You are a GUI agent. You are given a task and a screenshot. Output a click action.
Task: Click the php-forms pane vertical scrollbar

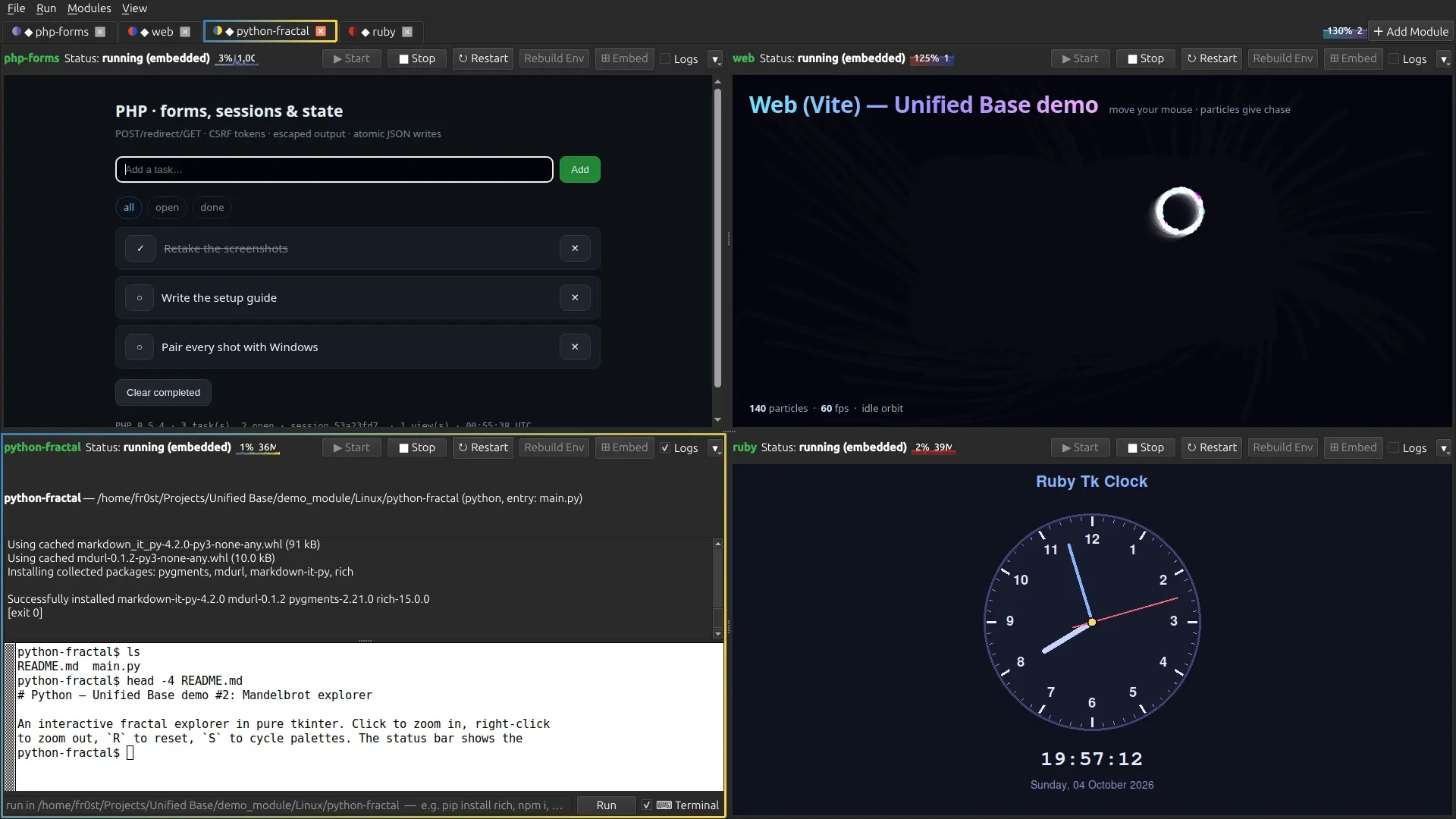coord(717,238)
